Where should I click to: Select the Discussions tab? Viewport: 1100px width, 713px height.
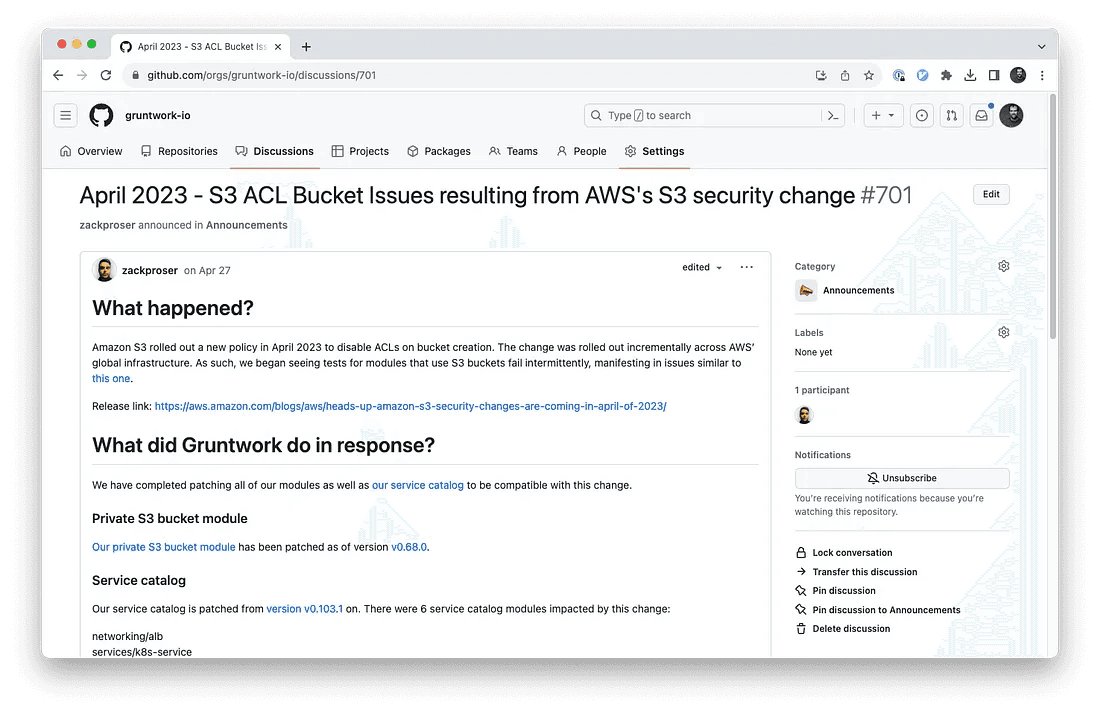coord(275,151)
